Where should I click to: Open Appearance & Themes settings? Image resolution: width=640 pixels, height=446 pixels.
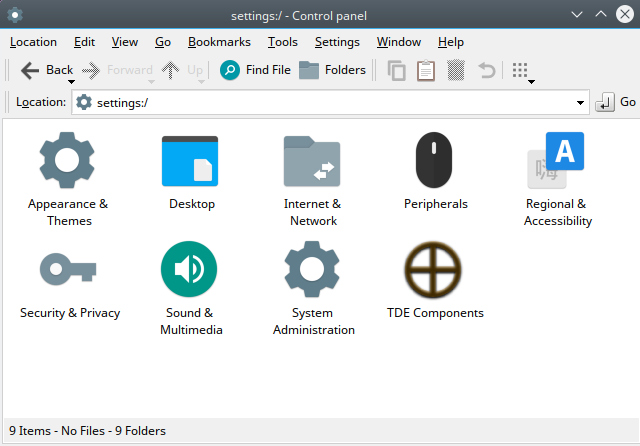(67, 160)
